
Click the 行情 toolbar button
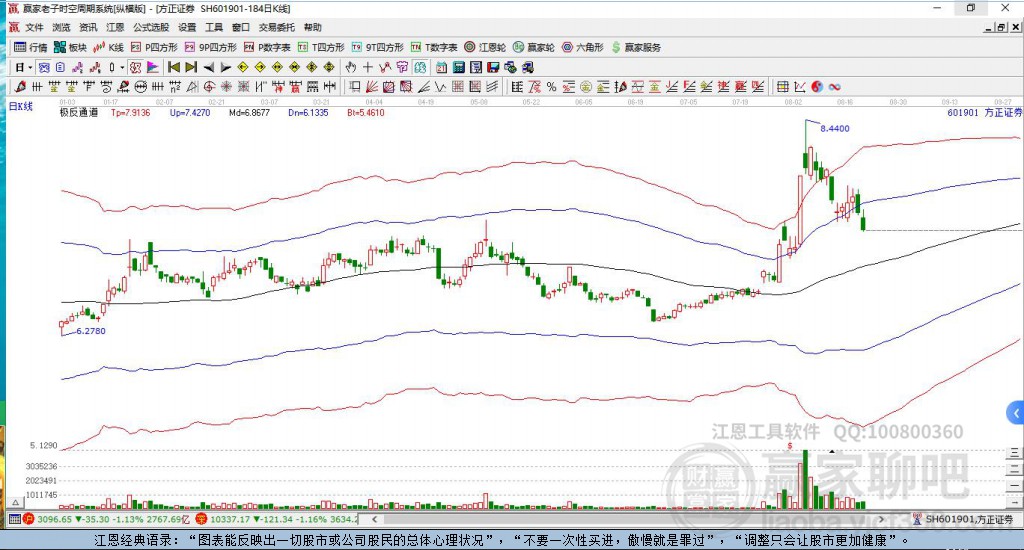coord(31,47)
